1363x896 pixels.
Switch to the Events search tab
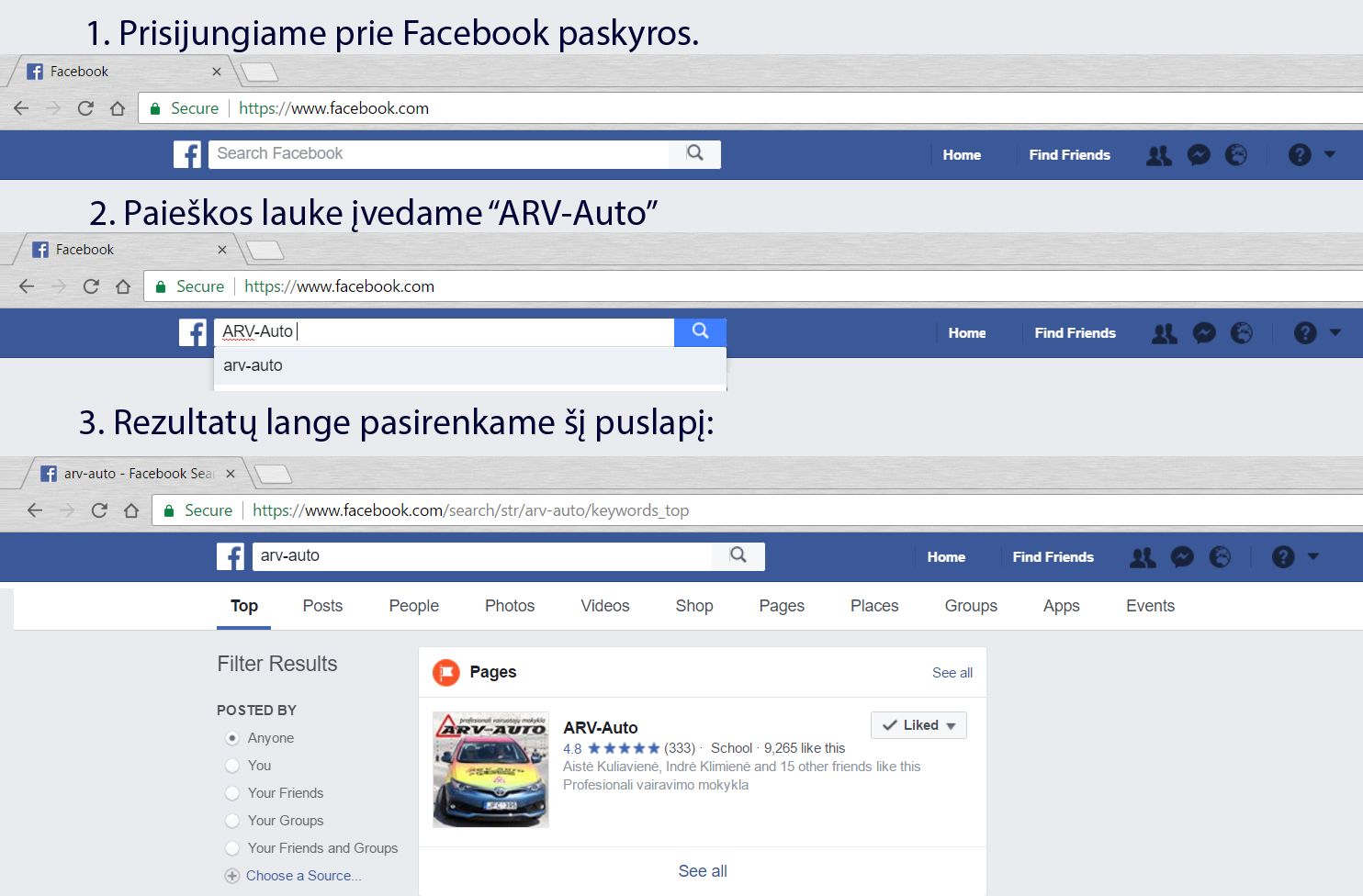click(1150, 606)
